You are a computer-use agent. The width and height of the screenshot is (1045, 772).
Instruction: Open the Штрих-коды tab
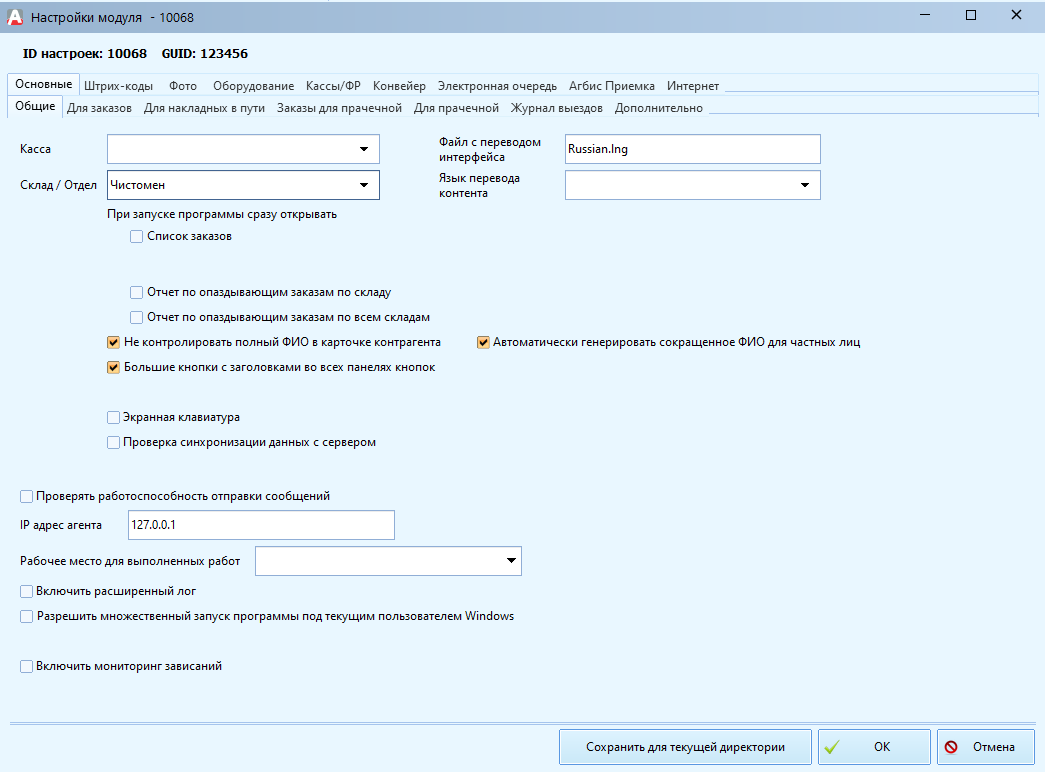(119, 86)
